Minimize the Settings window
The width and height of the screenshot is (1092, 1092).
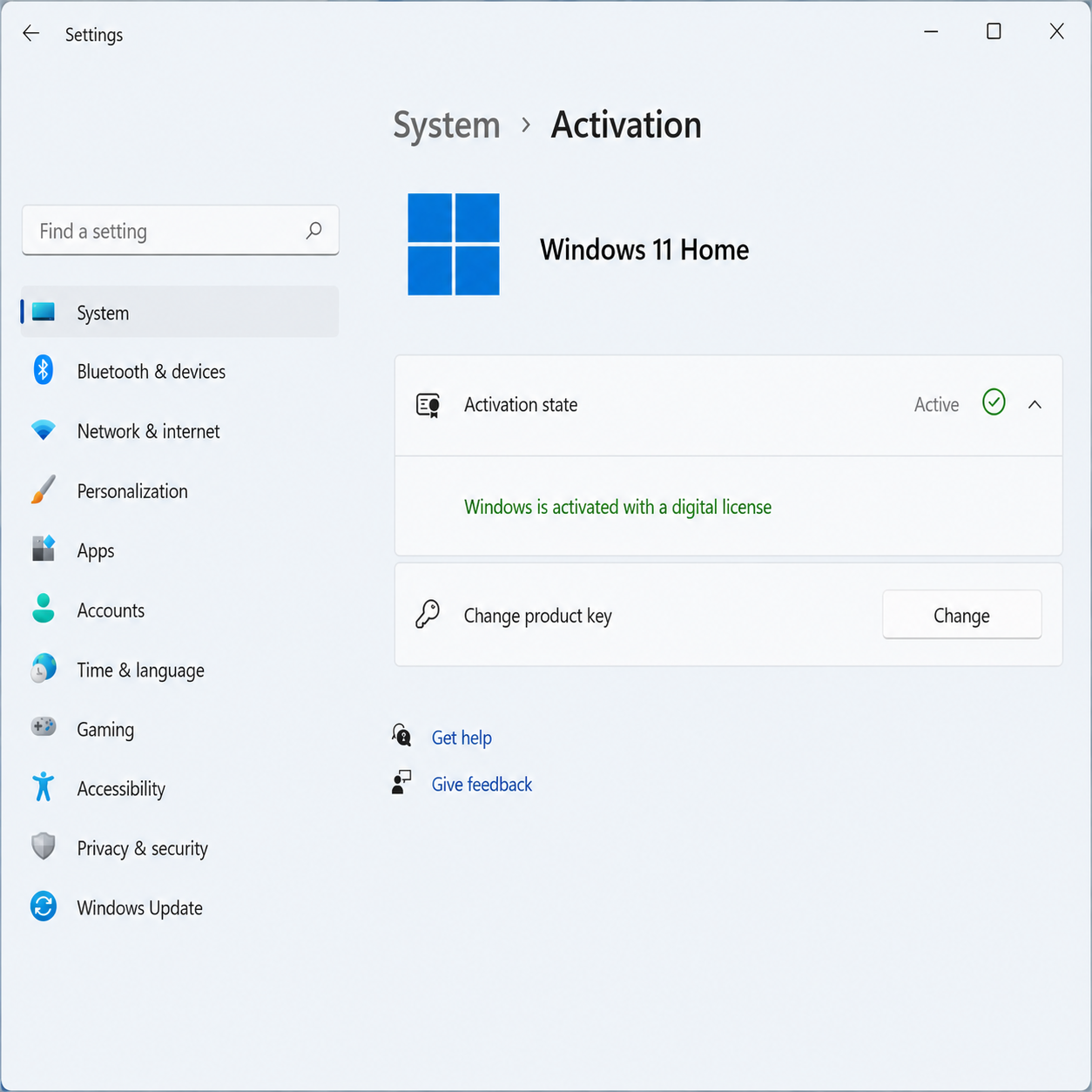pyautogui.click(x=931, y=31)
